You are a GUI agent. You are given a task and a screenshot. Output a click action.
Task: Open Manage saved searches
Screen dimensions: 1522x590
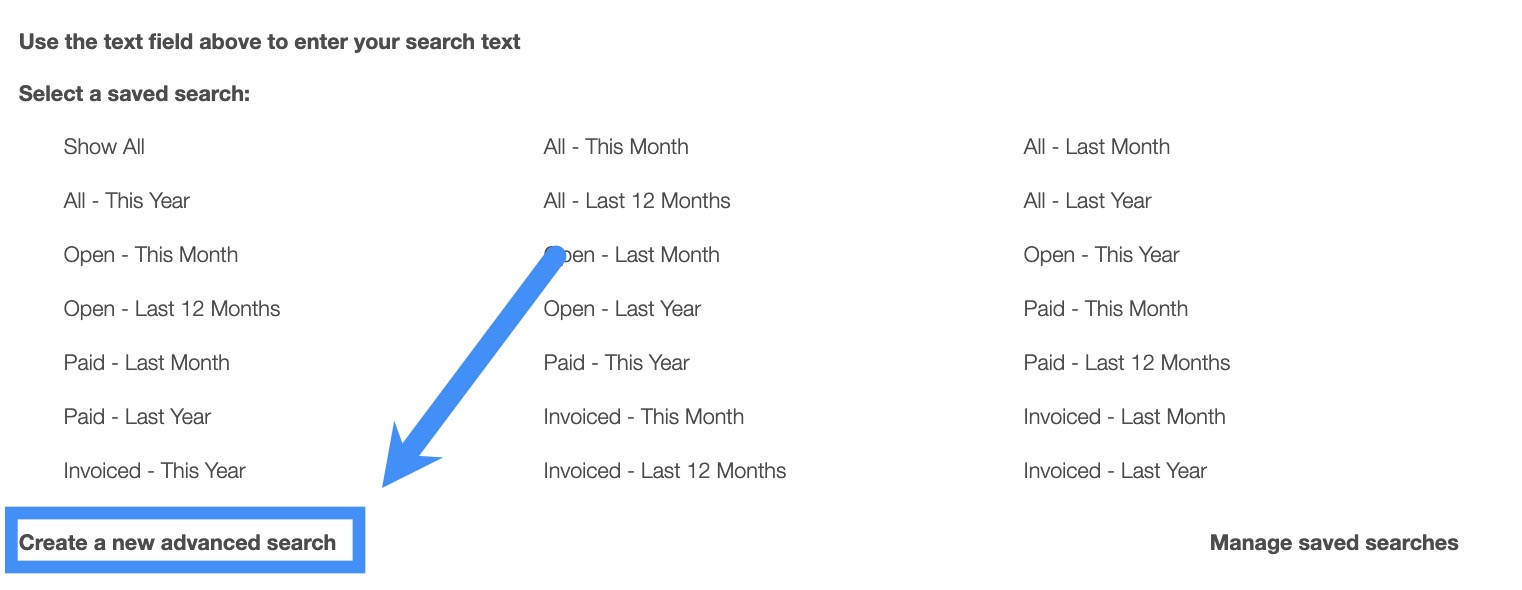point(1334,543)
